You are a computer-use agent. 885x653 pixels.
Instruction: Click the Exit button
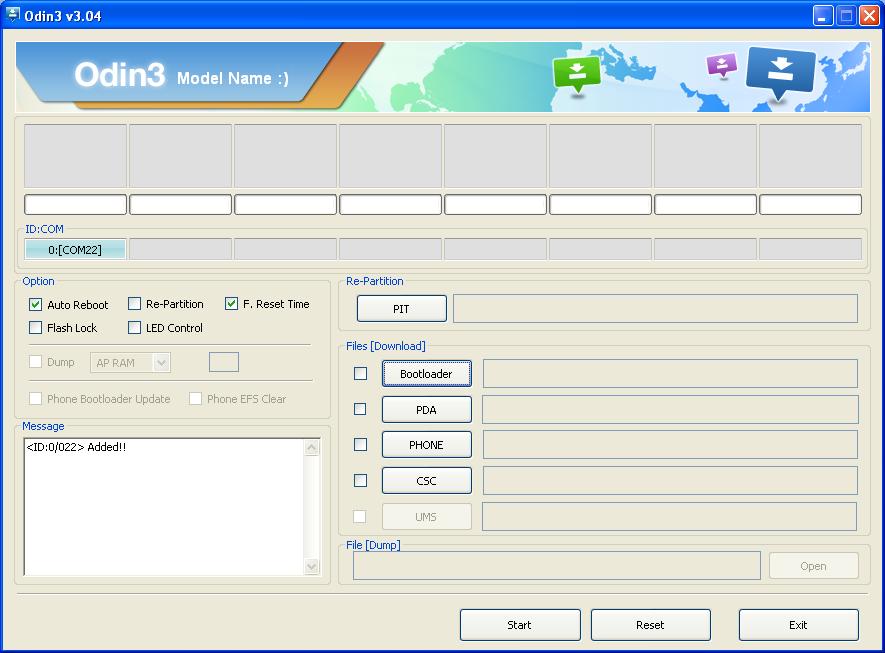[x=798, y=625]
